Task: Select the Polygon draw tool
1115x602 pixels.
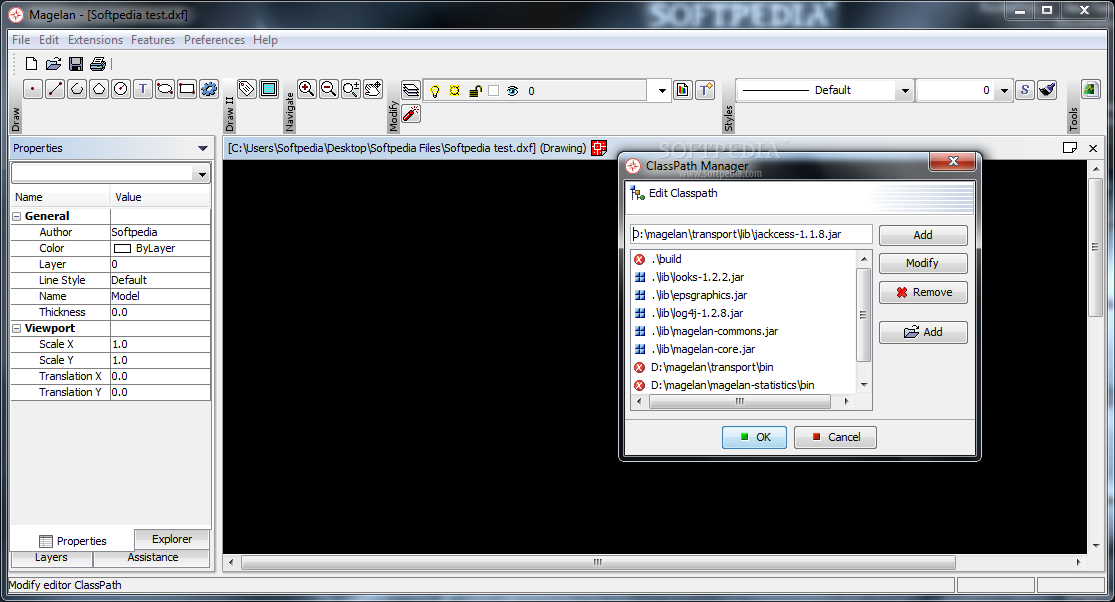Action: coord(99,89)
